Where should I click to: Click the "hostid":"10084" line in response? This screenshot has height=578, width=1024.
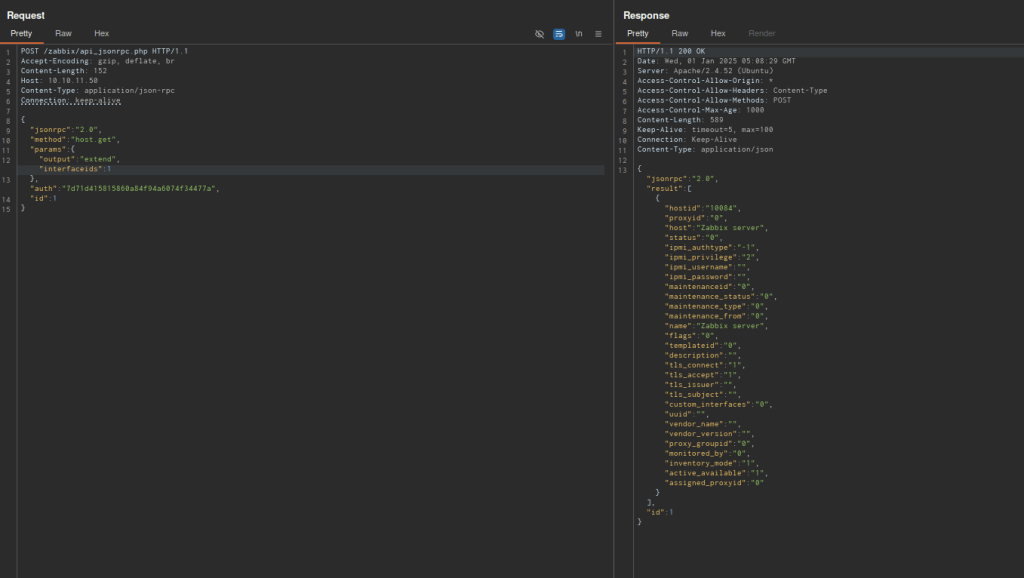pyautogui.click(x=702, y=208)
